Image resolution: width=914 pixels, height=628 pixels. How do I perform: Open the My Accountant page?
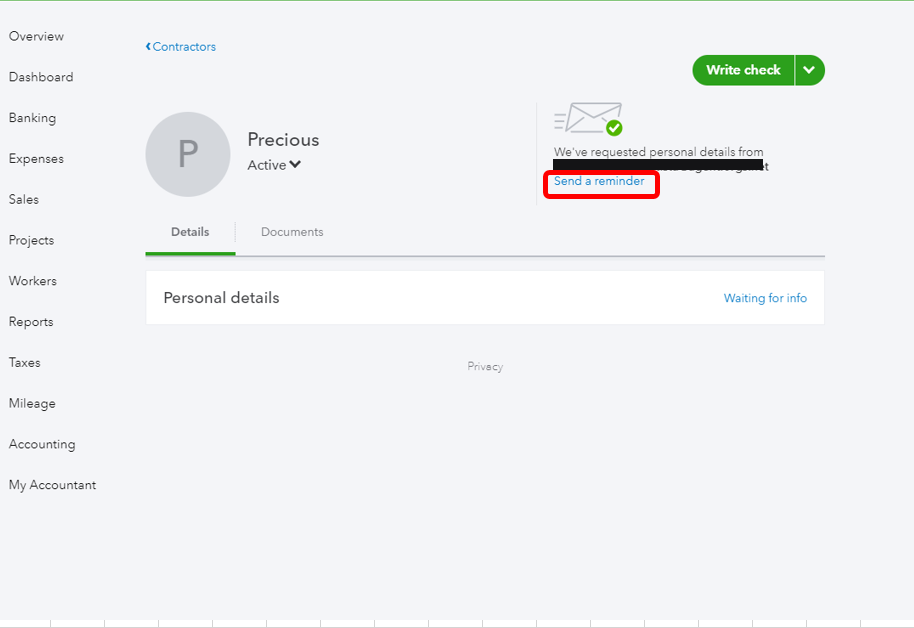52,485
